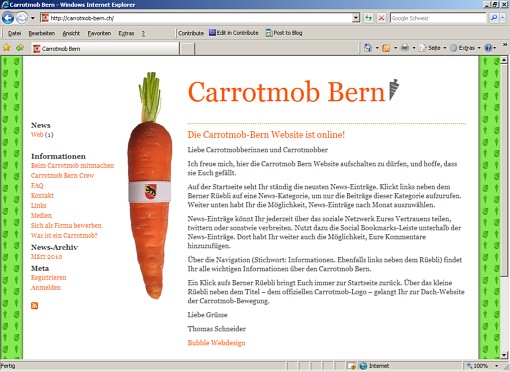Open Beim Carrotmob mitmachen link
This screenshot has height=372, width=510.
(72, 165)
